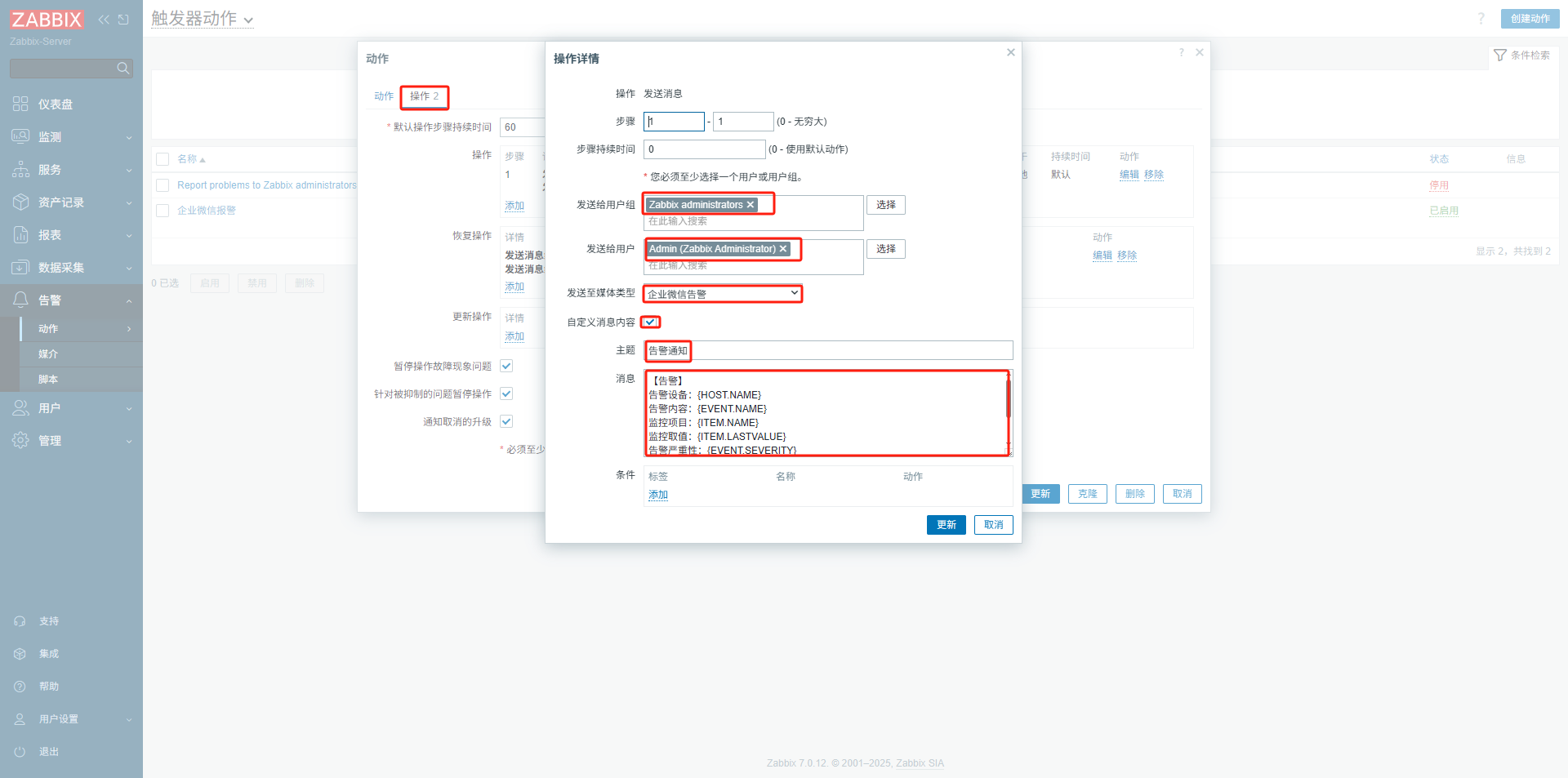Click the sidebar hide/expand icon beside the chevrons

(123, 20)
